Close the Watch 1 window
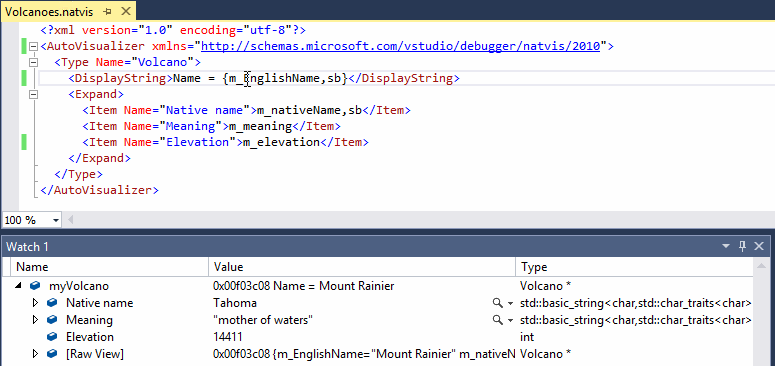 click(759, 246)
